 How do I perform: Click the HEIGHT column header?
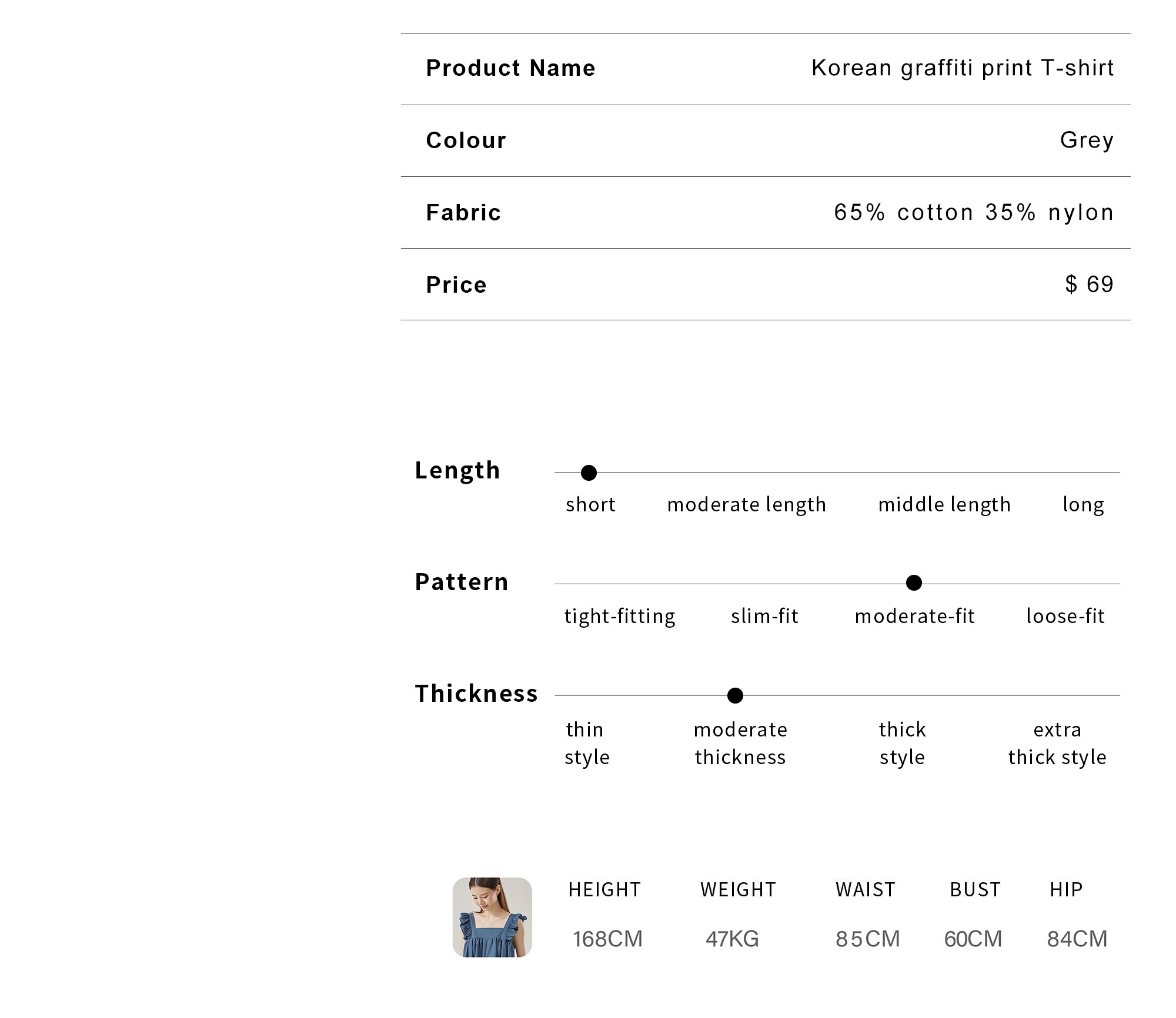point(604,889)
